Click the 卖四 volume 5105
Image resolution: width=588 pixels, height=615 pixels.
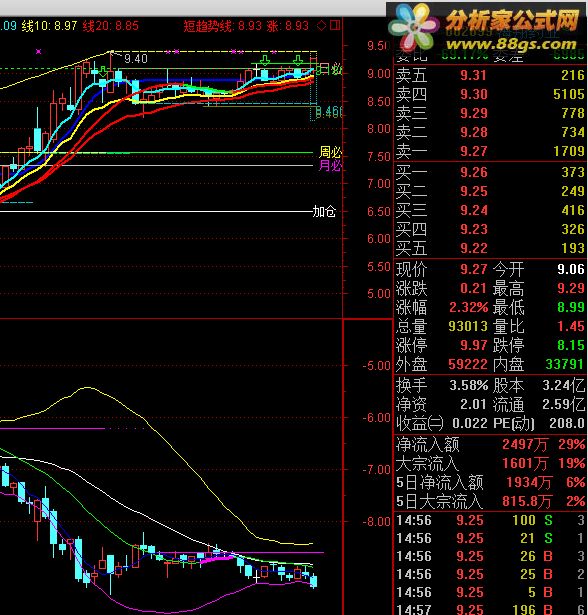569,94
